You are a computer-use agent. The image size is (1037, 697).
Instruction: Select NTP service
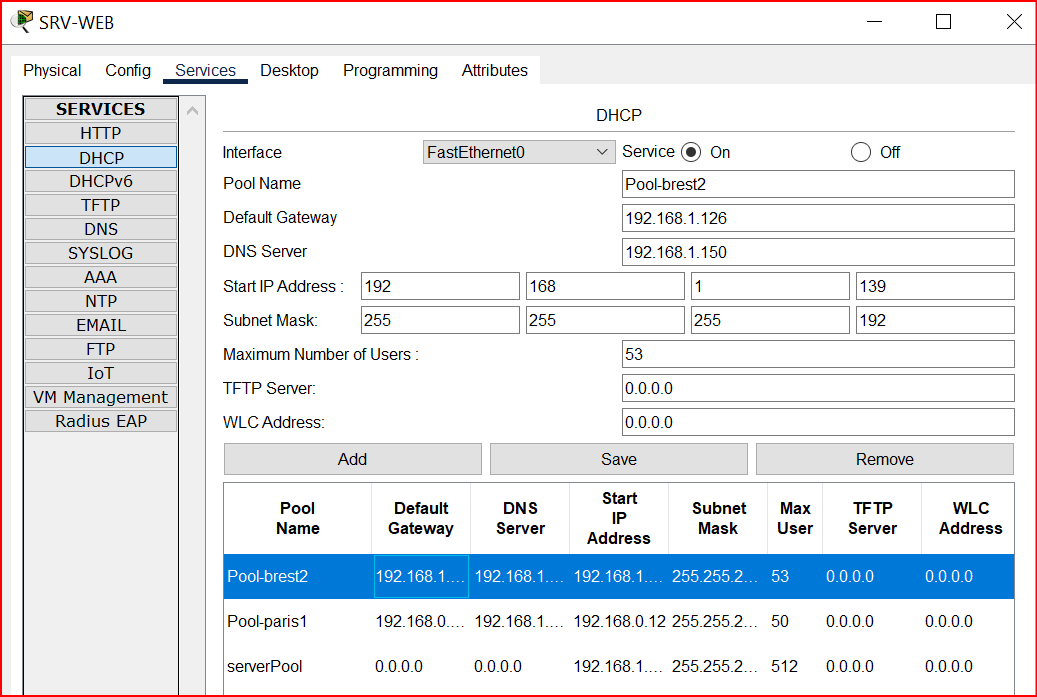[x=101, y=301]
